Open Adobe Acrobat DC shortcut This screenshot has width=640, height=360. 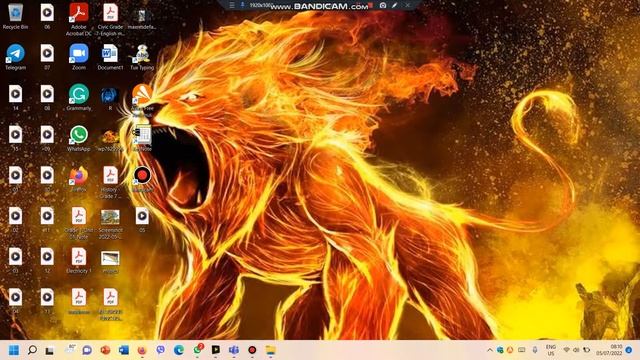[x=79, y=19]
